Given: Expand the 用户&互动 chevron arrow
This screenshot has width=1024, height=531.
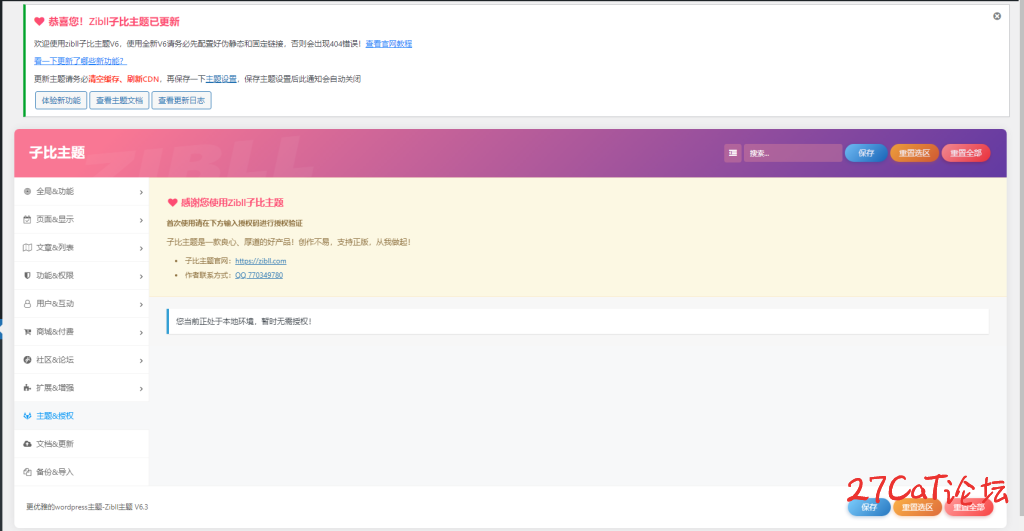Looking at the screenshot, I should click(x=141, y=304).
